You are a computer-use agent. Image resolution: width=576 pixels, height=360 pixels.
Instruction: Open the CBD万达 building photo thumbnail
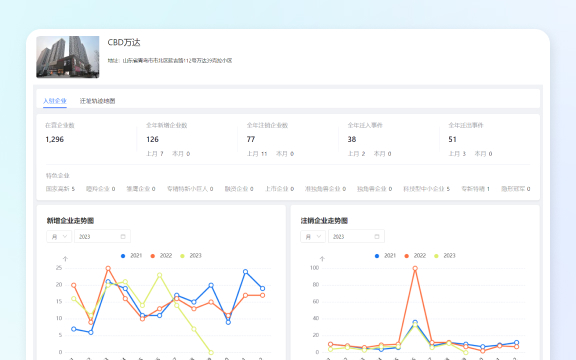[68, 57]
